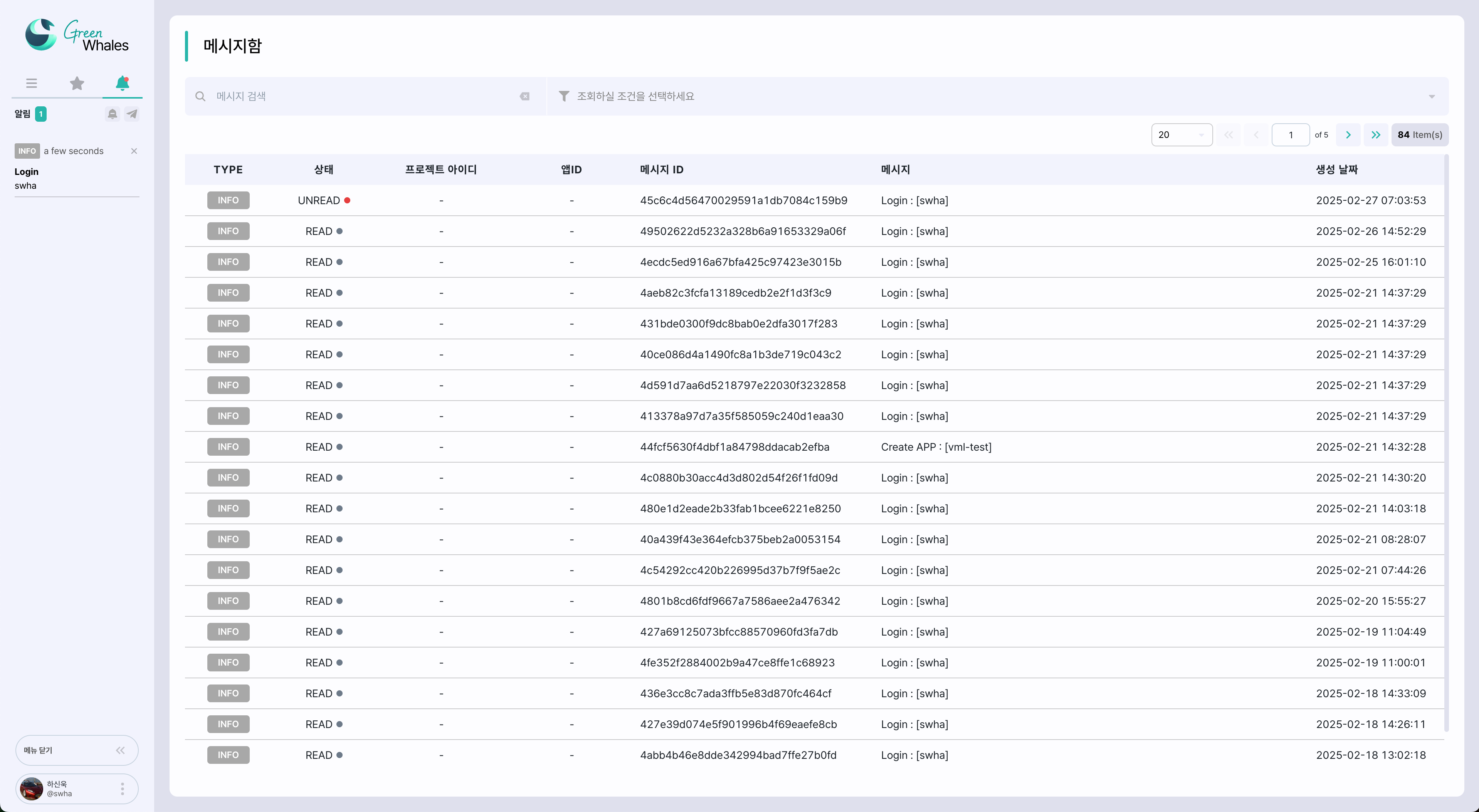Open the hamburger menu tab
This screenshot has width=1479, height=812.
(x=32, y=83)
